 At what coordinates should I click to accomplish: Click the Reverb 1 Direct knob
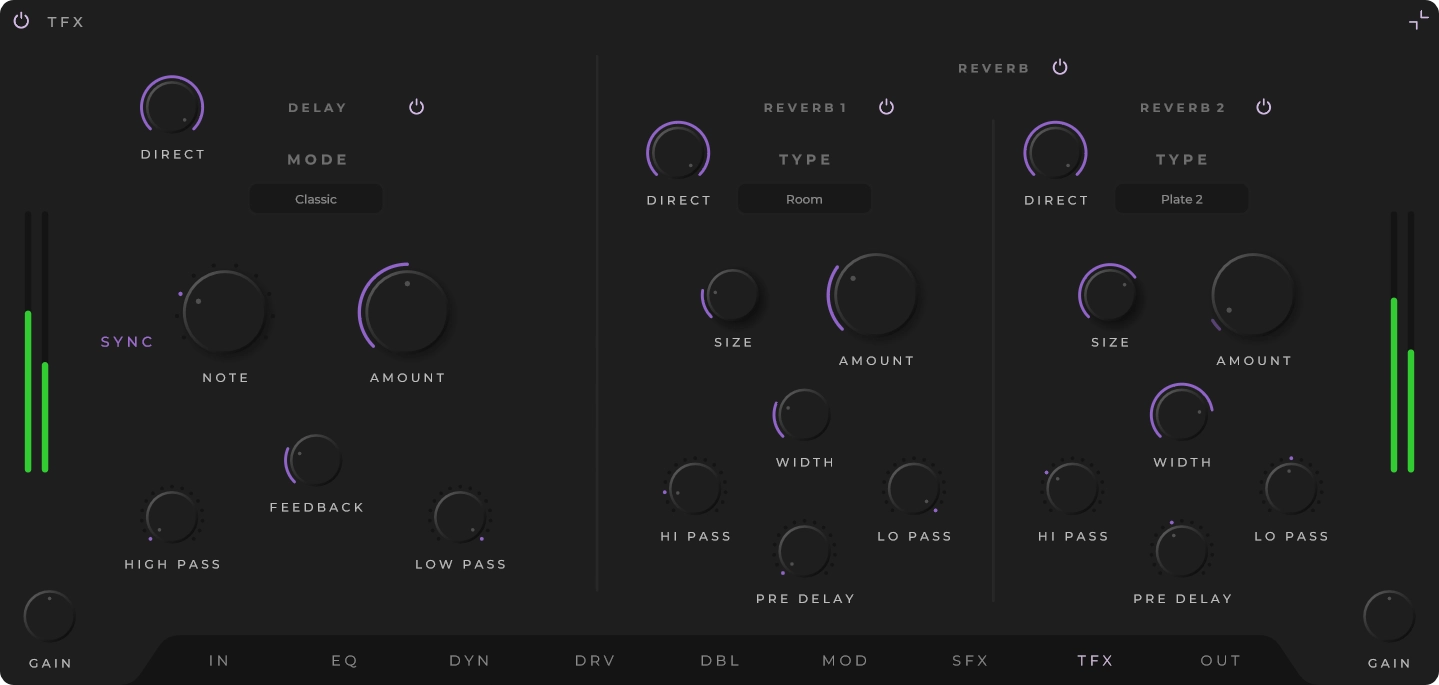[x=678, y=153]
